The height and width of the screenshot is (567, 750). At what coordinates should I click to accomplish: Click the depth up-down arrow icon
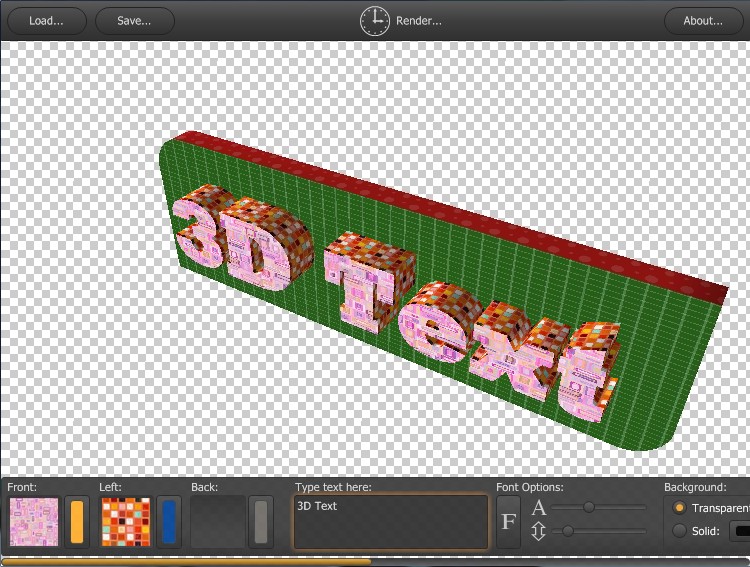click(538, 531)
